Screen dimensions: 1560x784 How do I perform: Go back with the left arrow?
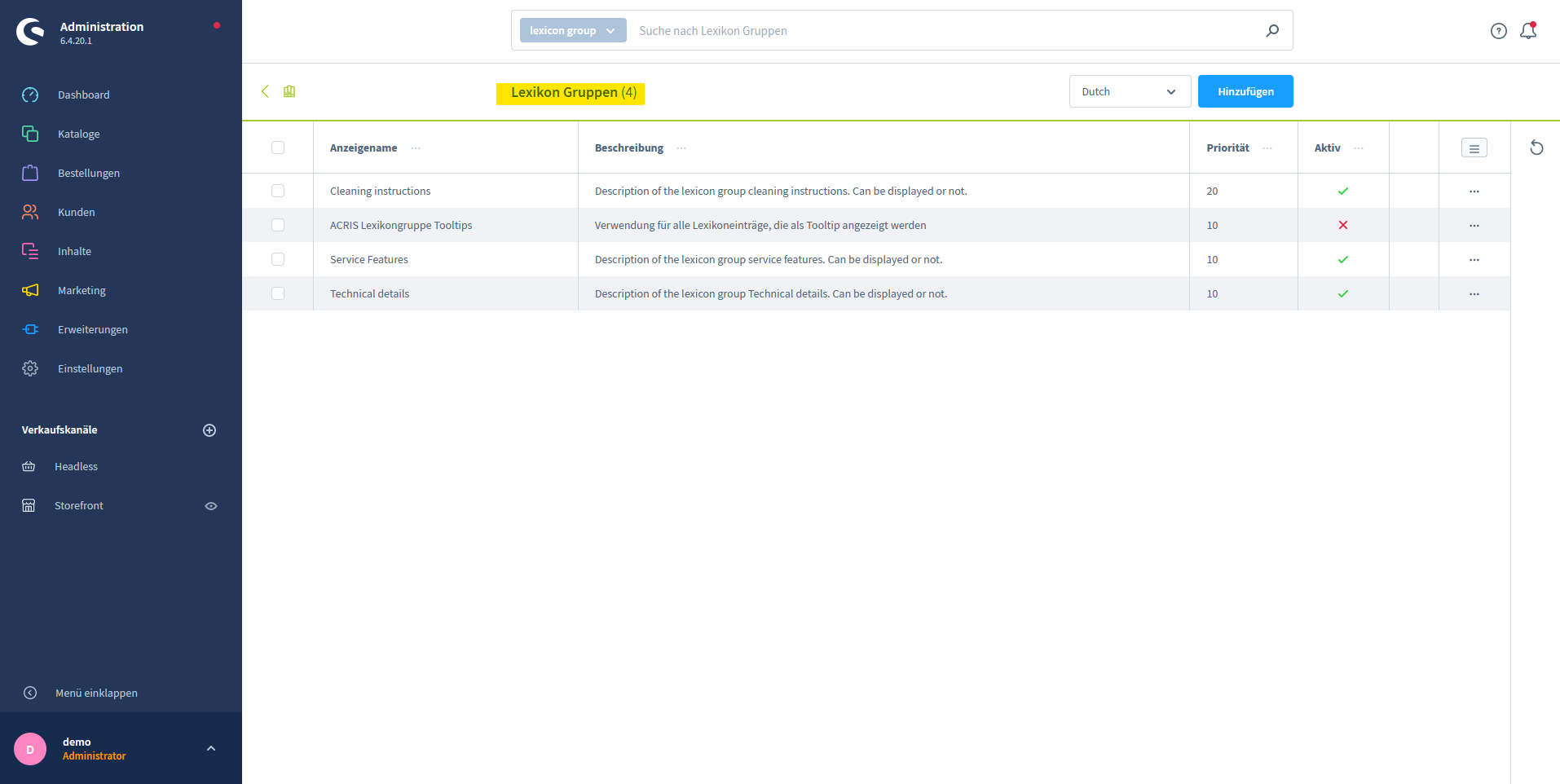(x=265, y=91)
